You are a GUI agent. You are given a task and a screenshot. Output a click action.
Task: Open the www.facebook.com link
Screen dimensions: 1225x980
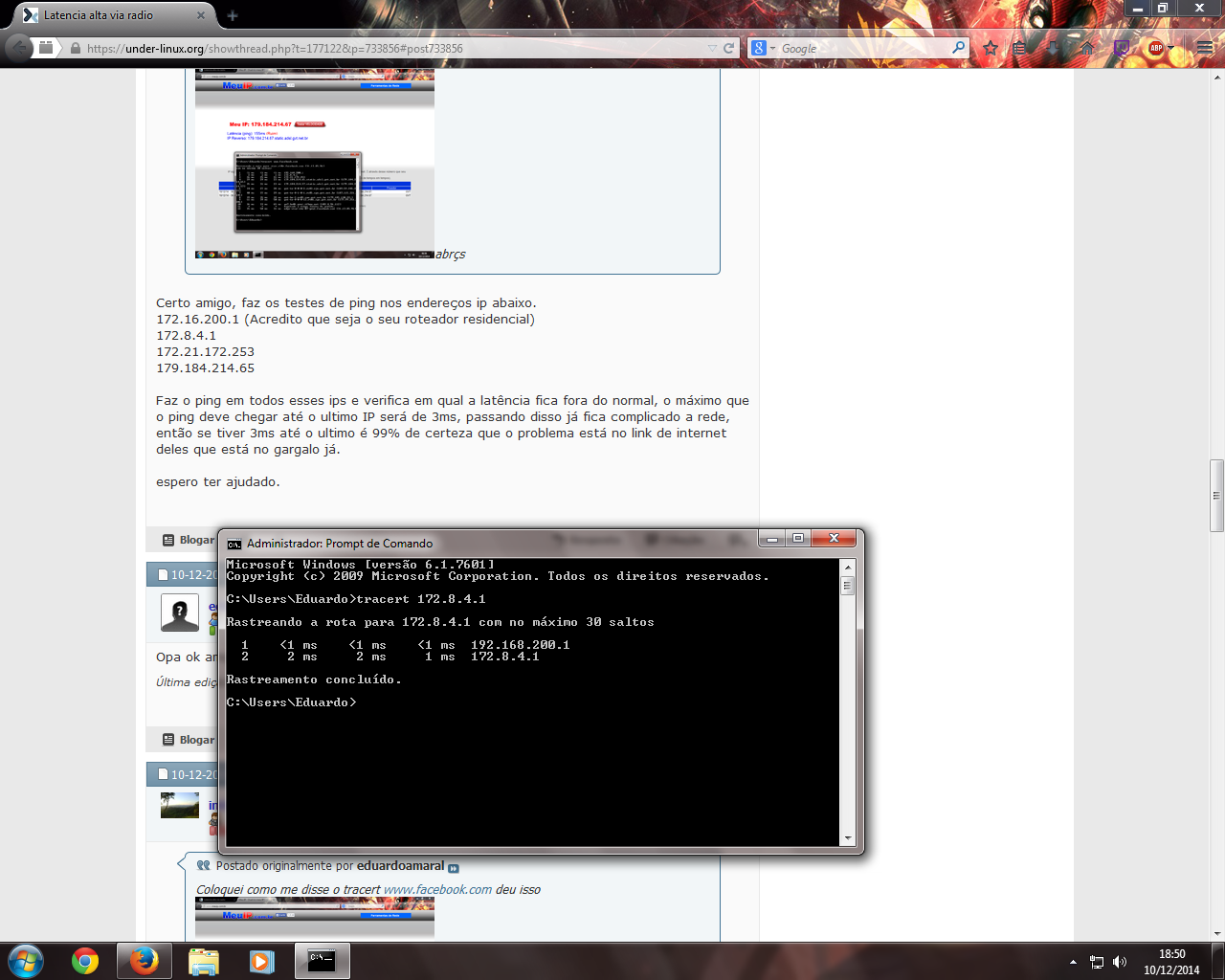coord(437,890)
